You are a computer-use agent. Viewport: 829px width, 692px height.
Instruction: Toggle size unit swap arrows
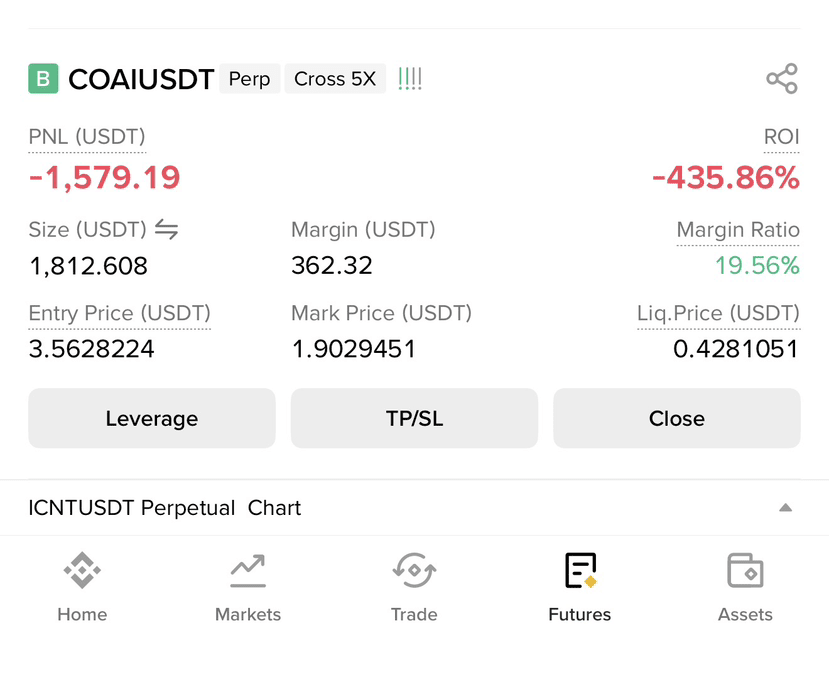point(167,229)
